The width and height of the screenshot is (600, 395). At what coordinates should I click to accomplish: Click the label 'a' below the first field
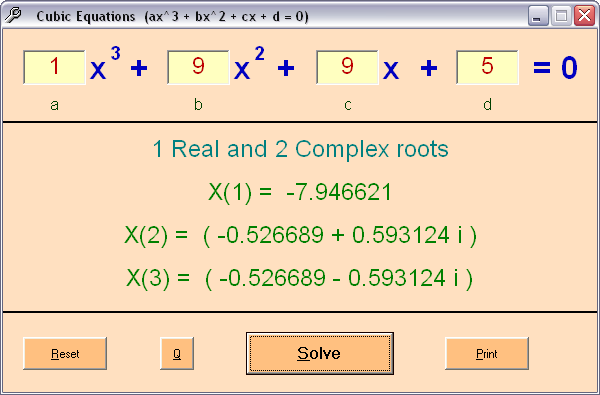pos(54,105)
